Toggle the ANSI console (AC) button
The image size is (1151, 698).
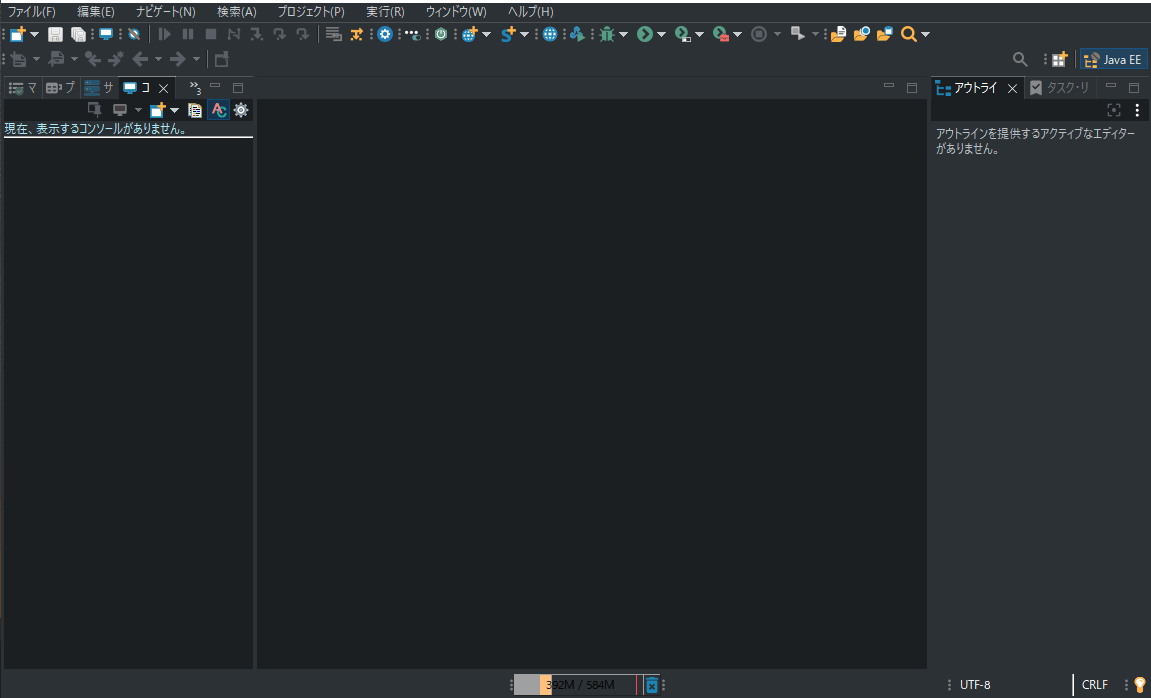point(219,110)
